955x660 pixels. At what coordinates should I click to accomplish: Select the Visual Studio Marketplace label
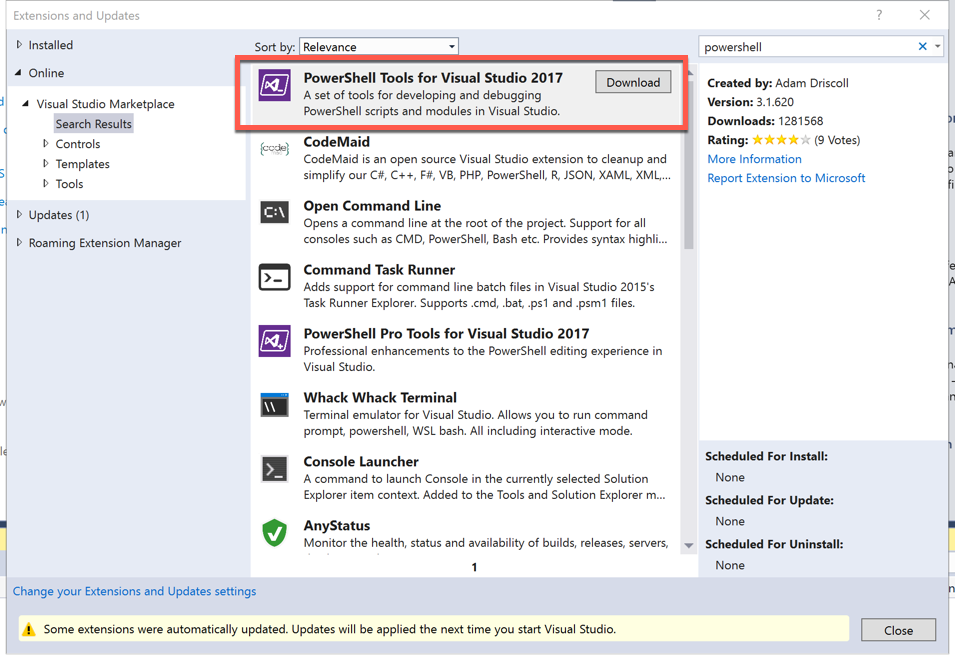click(105, 104)
